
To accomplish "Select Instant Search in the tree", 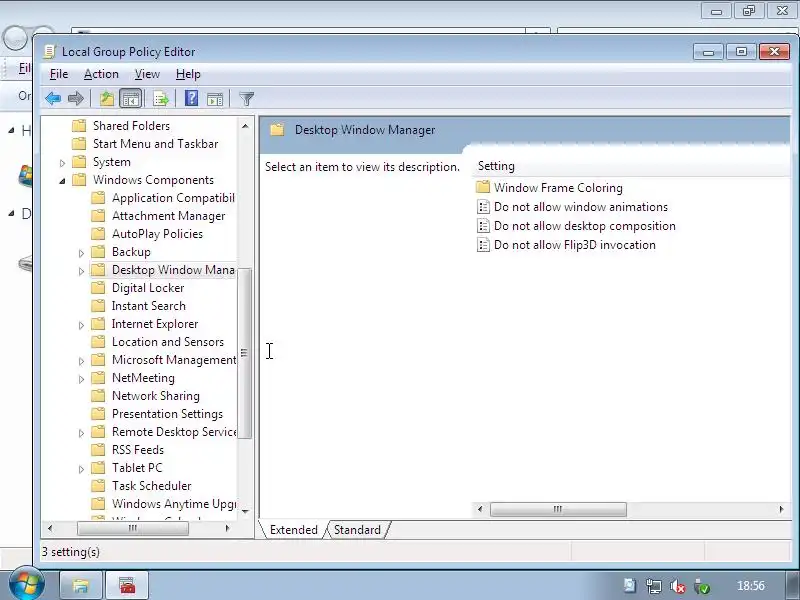I will [x=148, y=306].
